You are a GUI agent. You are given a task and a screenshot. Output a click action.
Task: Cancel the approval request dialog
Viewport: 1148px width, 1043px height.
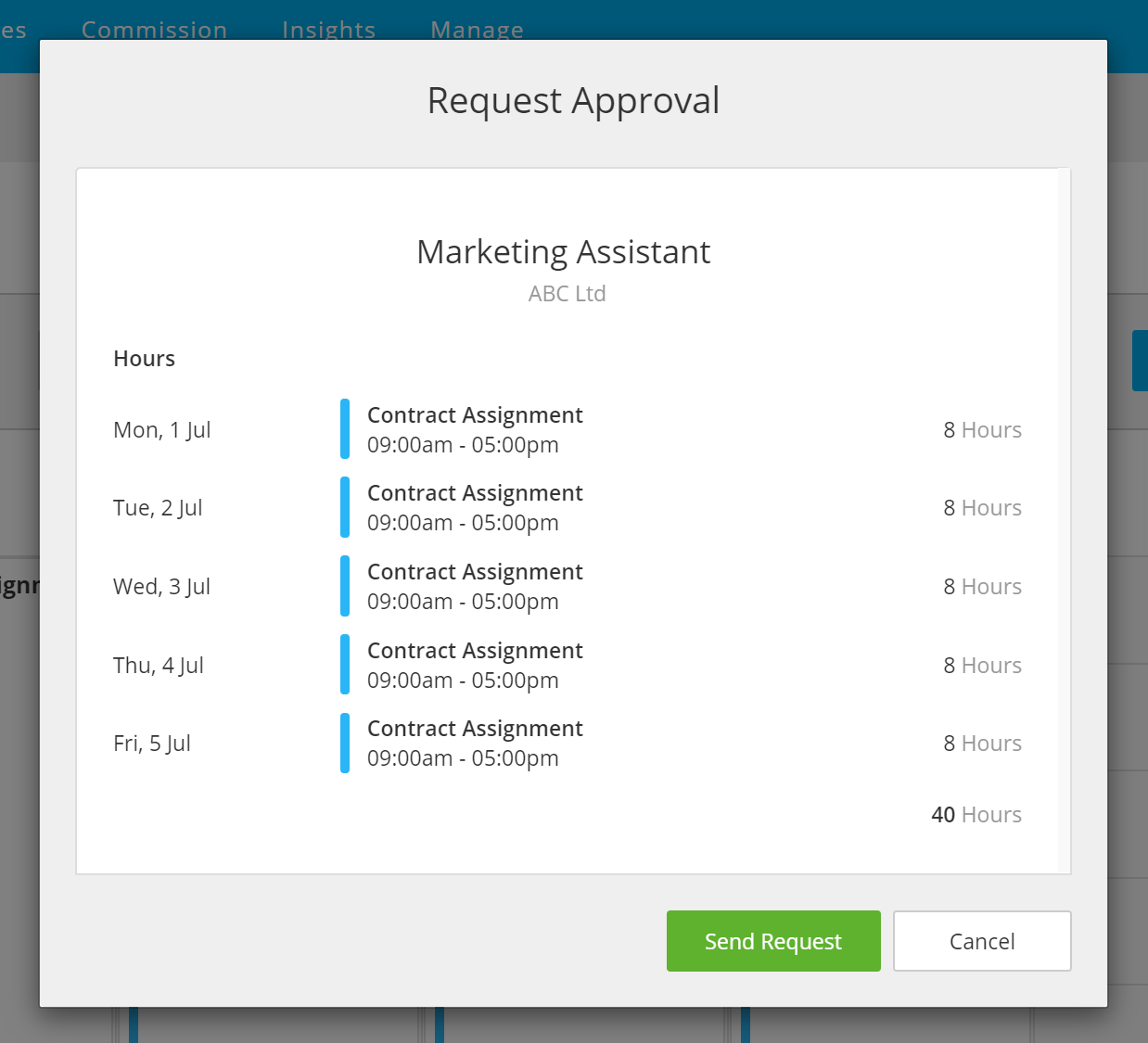tap(982, 941)
